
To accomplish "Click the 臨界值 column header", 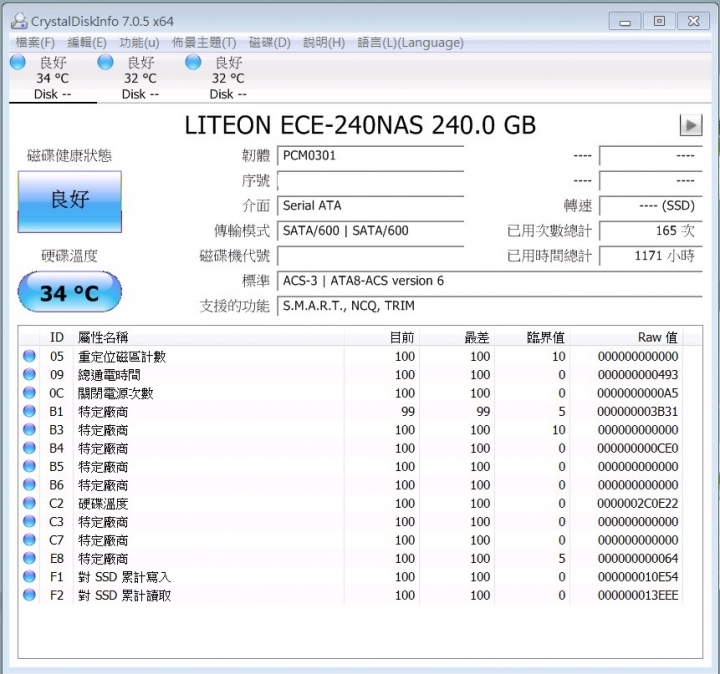I will click(x=532, y=337).
